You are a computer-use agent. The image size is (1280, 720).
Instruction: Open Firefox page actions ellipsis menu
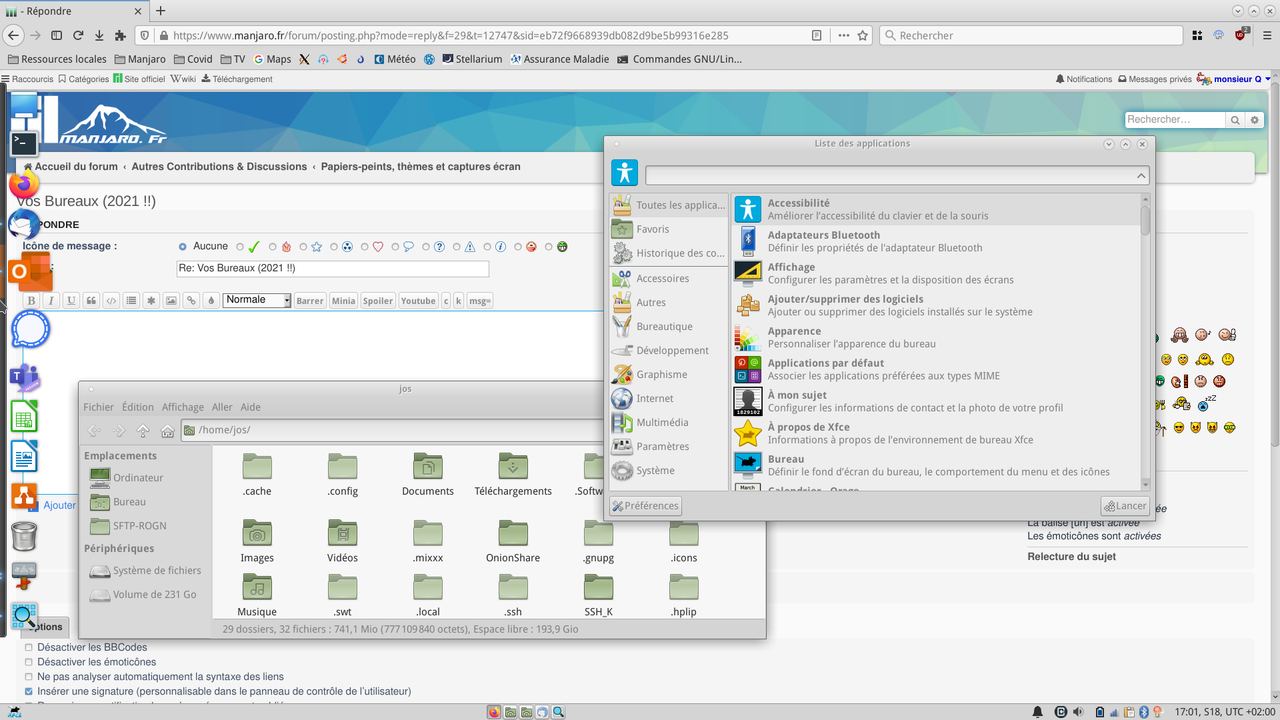[842, 35]
